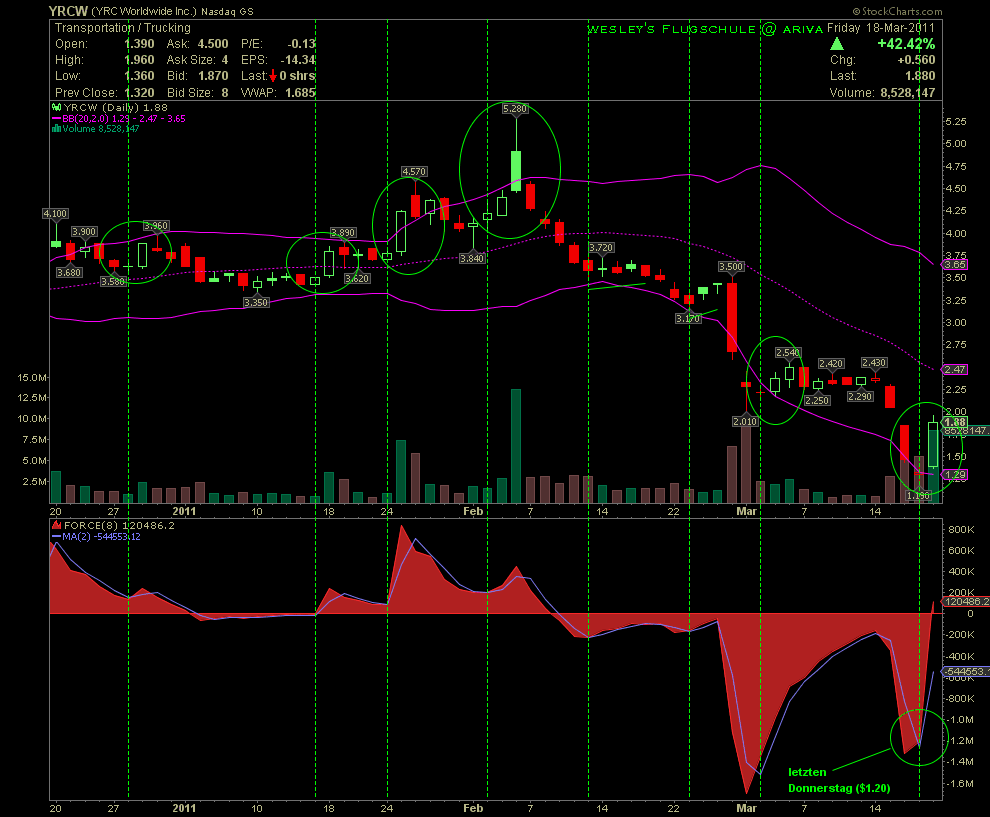Click the 2.010 price low label

point(745,421)
